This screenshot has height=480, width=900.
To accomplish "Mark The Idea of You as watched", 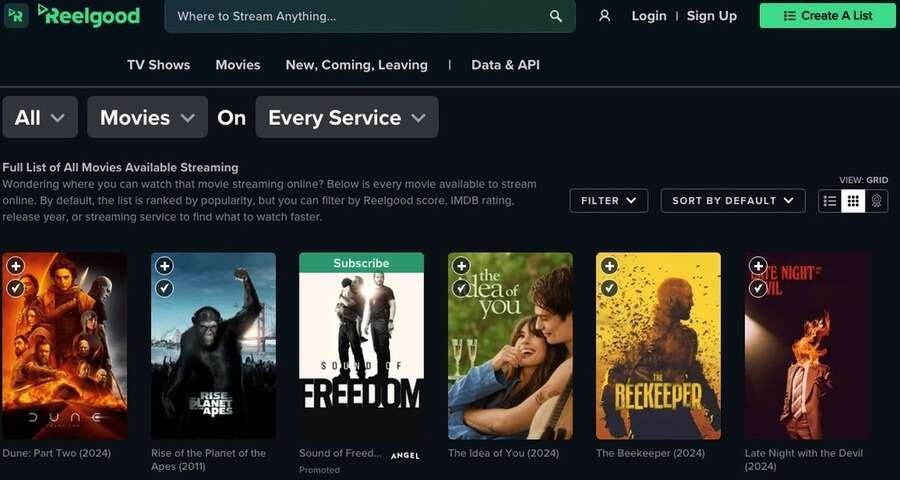I will point(461,288).
